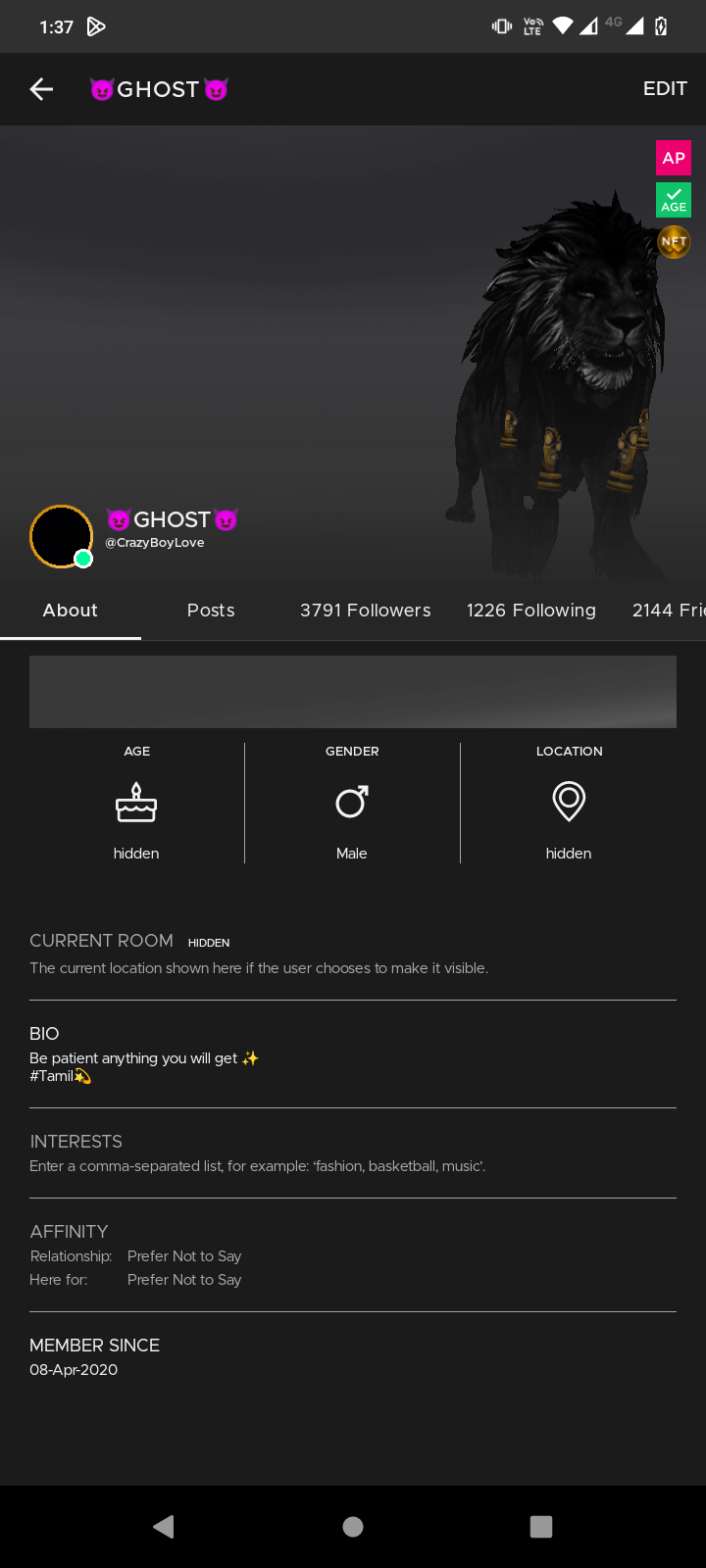Tap the Android back navigation button
This screenshot has width=706, height=1568.
164,1526
